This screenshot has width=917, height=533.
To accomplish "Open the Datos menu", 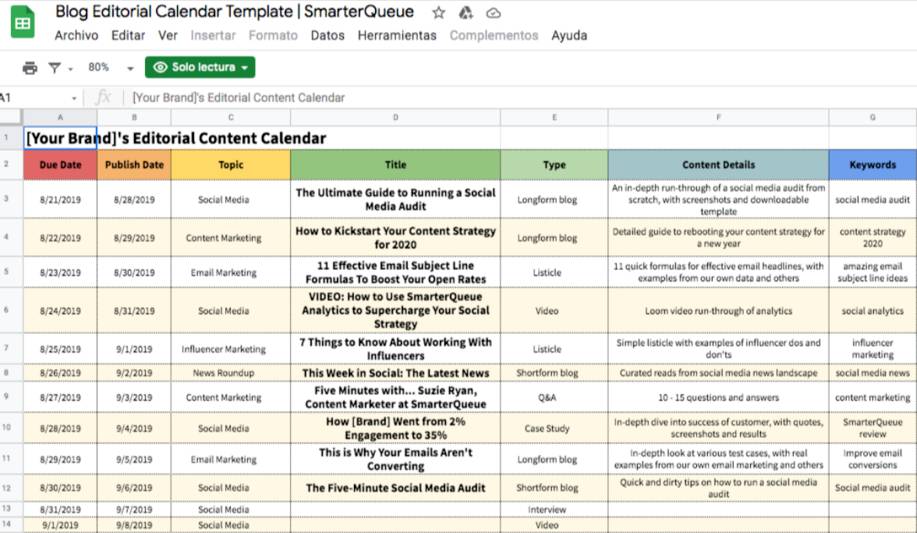I will (328, 36).
